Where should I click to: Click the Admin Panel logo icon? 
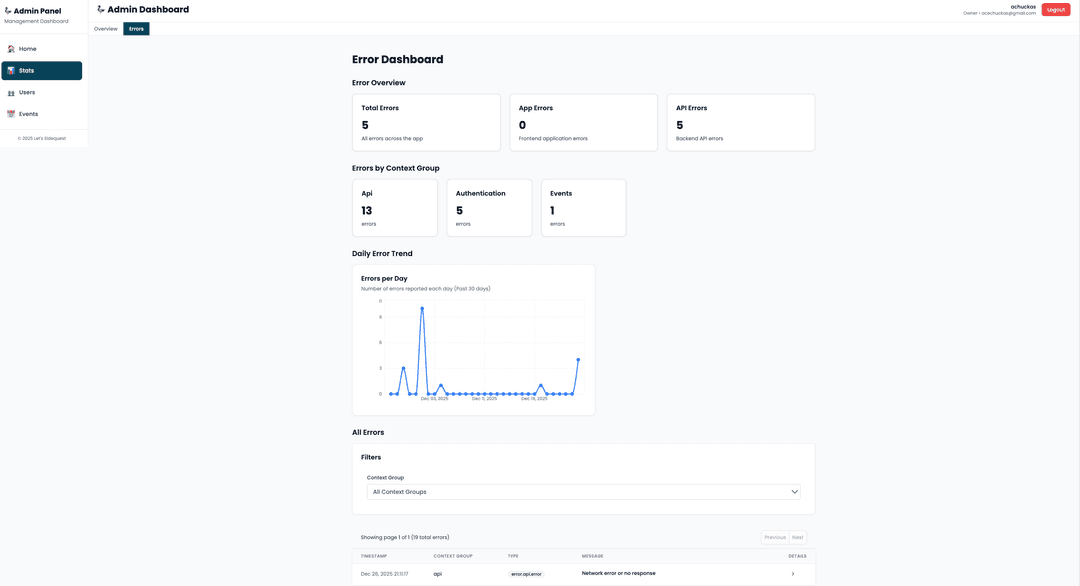pyautogui.click(x=8, y=11)
